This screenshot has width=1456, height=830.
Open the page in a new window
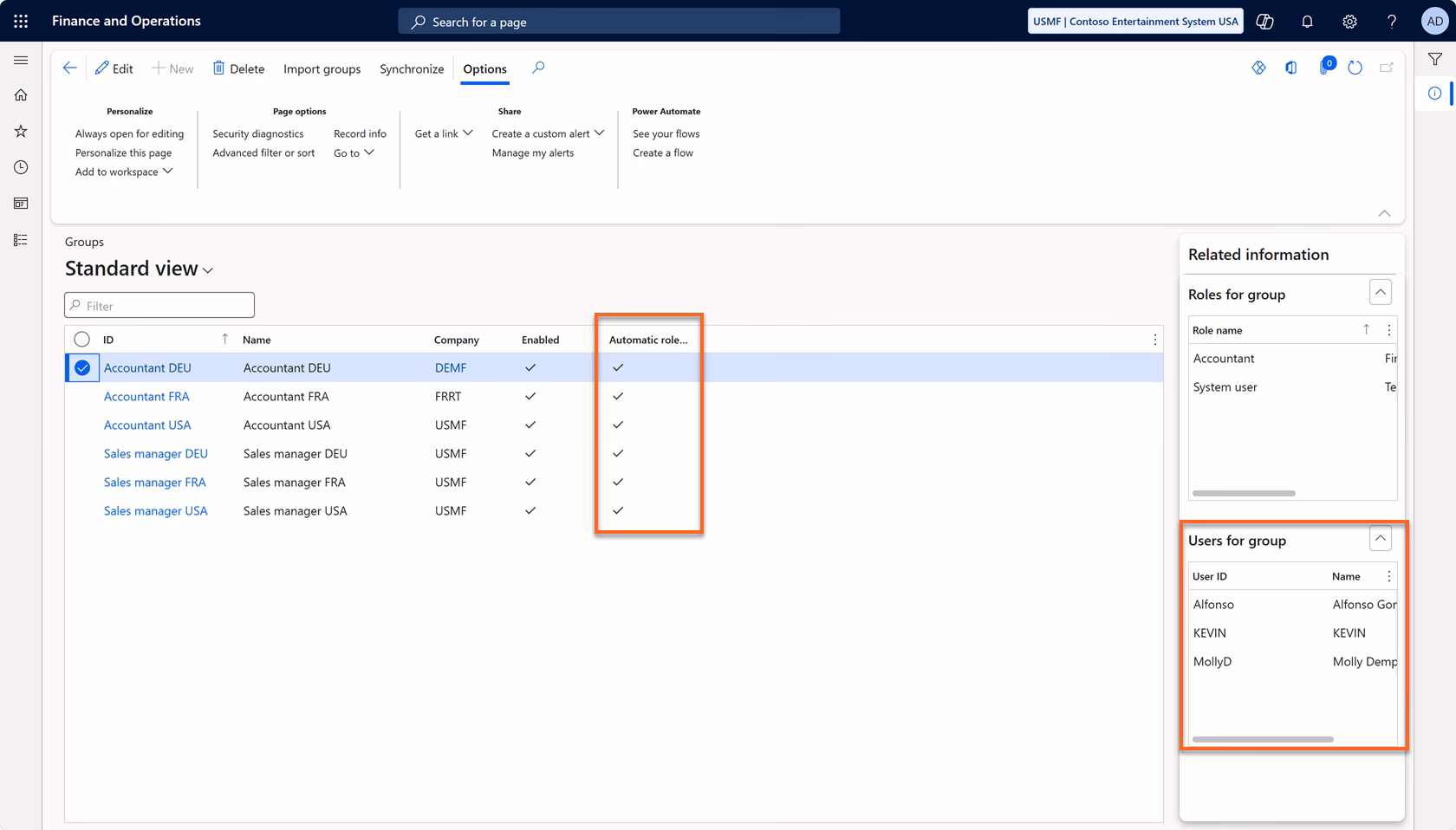pyautogui.click(x=1387, y=66)
